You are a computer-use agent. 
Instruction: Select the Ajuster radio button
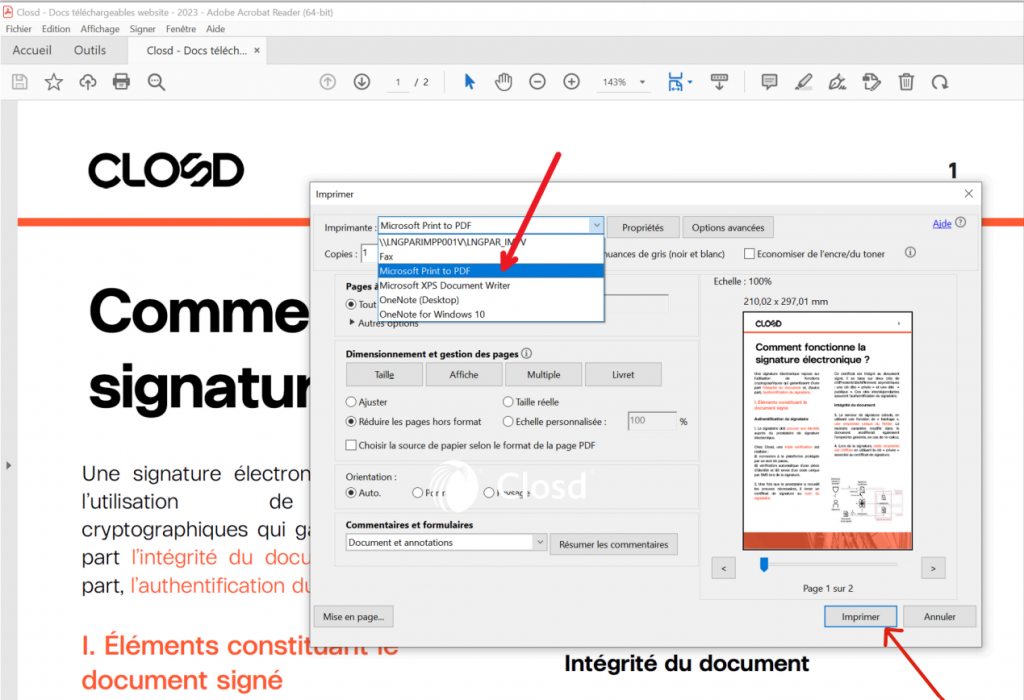coord(351,401)
